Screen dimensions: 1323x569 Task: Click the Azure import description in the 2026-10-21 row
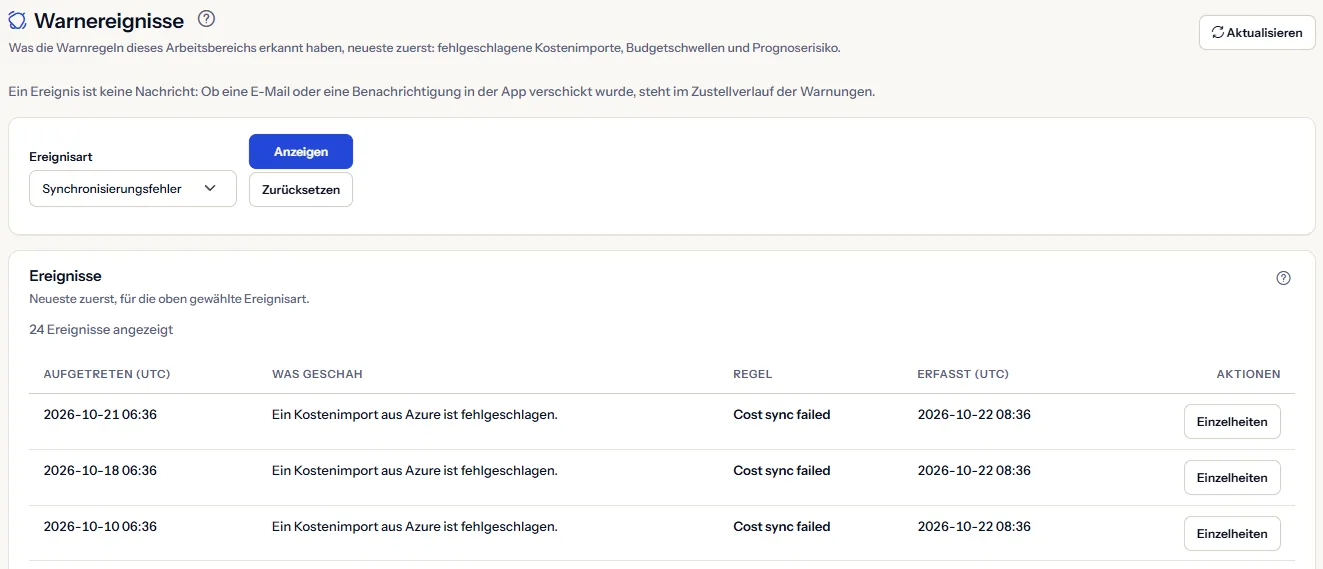click(x=415, y=414)
